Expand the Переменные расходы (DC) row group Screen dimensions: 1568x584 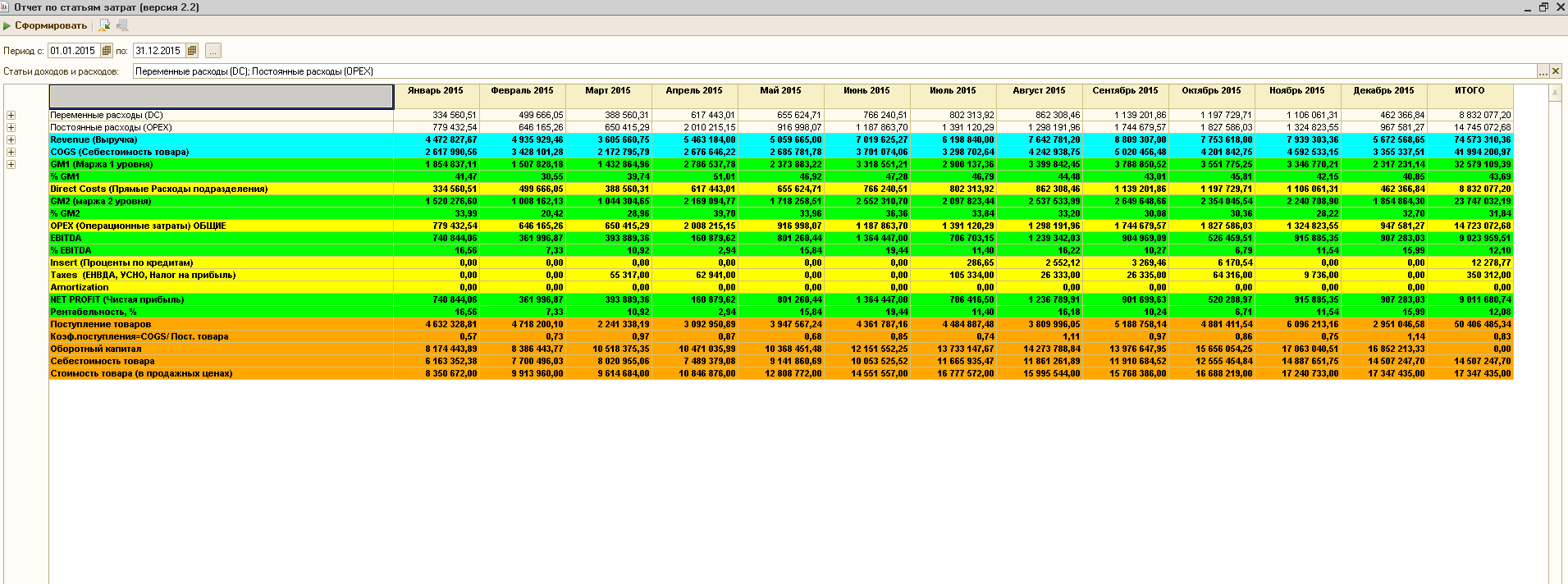click(x=11, y=116)
